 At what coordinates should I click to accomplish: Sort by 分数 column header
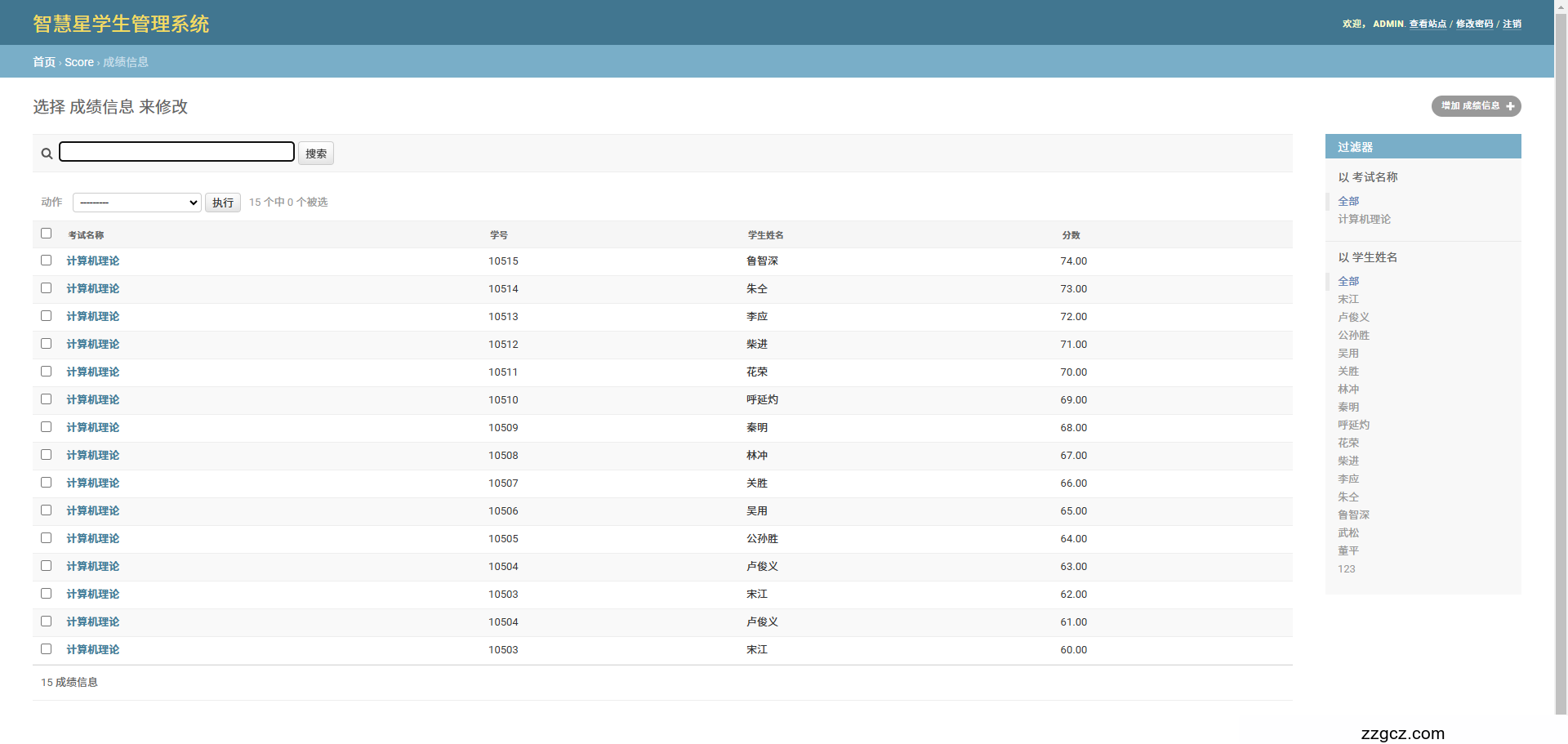[1071, 235]
